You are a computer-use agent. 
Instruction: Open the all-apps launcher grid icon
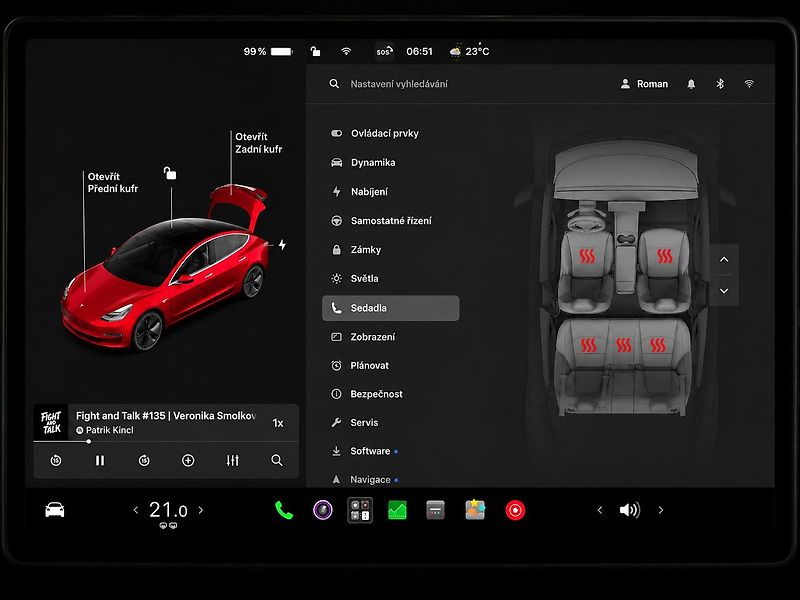360,510
